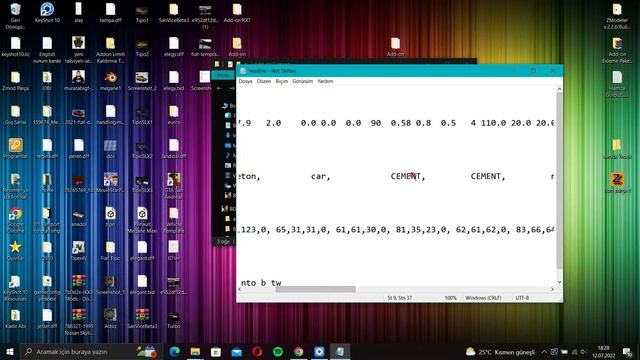Click the 100% zoom status entry
The height and width of the screenshot is (360, 640).
tap(451, 298)
